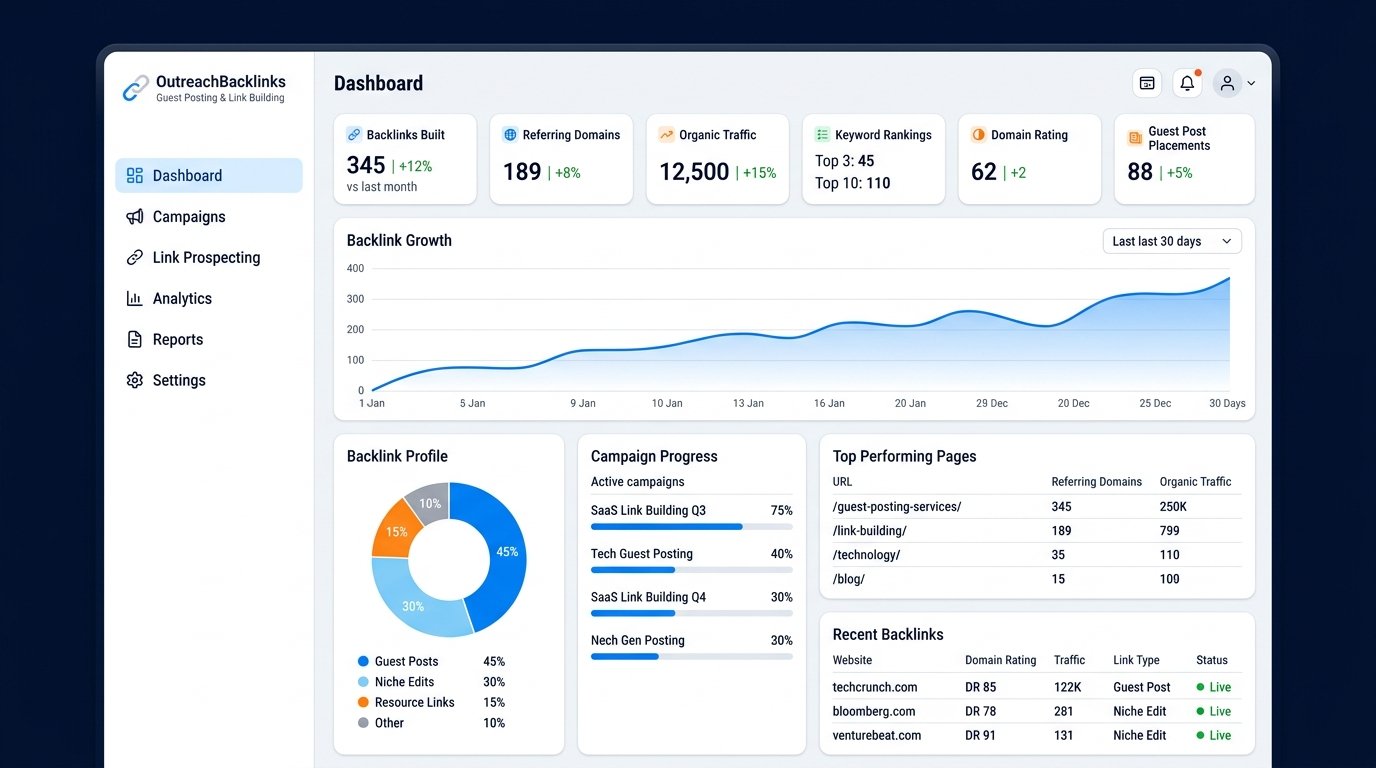Click the Domain Rating half-circle icon
The width and height of the screenshot is (1376, 768).
pos(978,134)
